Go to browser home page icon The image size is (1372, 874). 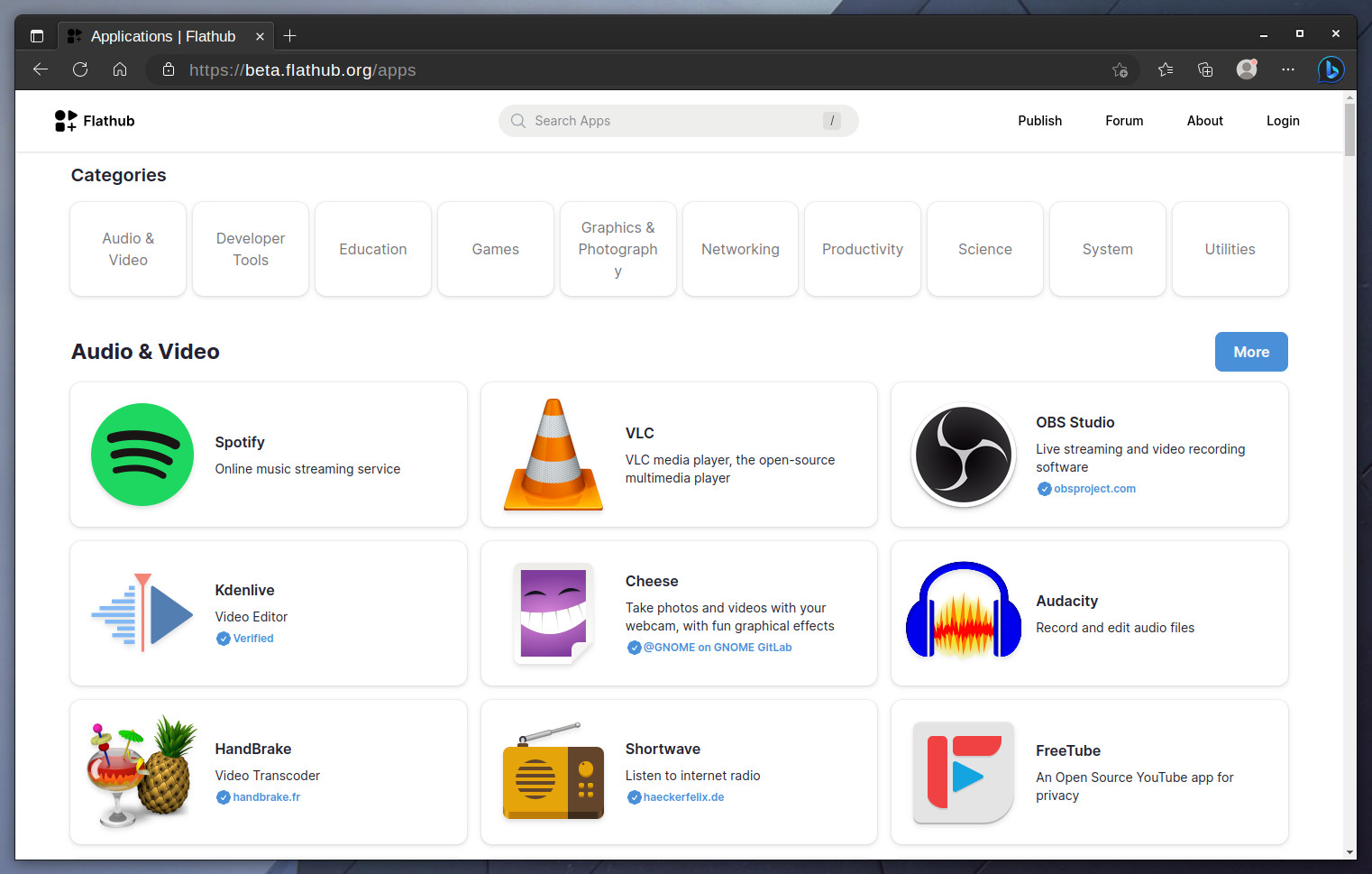pyautogui.click(x=120, y=69)
